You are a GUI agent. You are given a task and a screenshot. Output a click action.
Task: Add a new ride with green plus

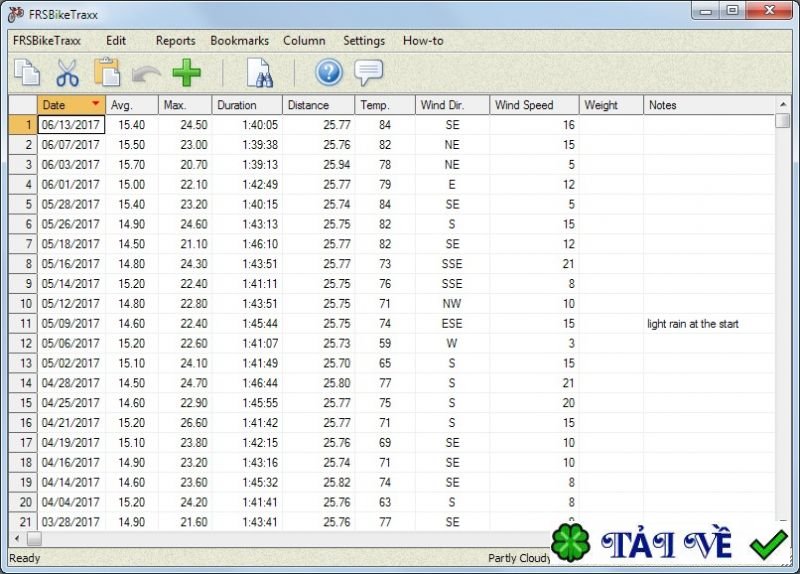(x=187, y=72)
